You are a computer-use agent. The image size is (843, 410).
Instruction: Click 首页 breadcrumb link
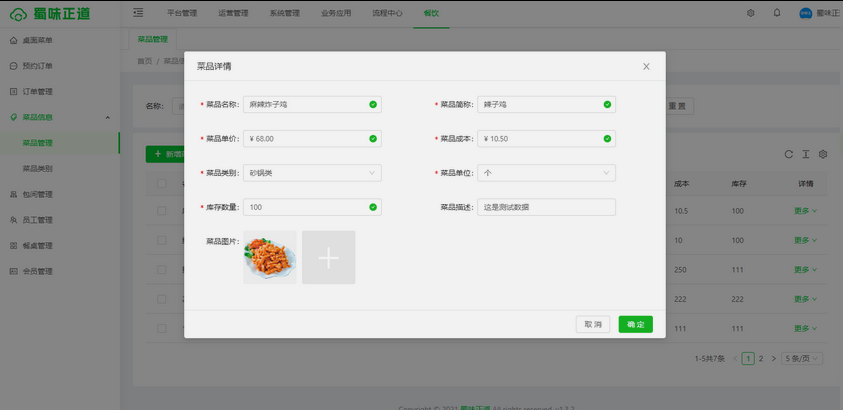145,61
